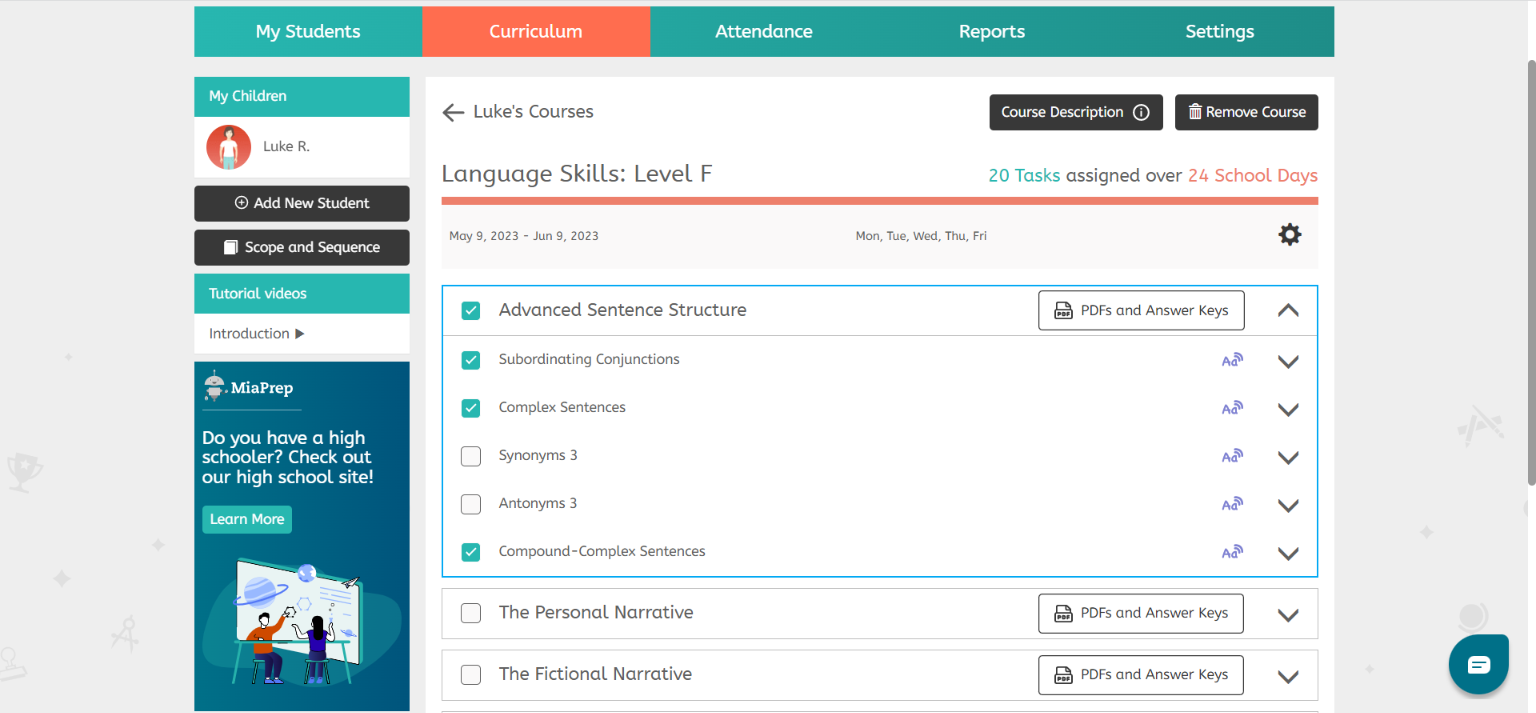This screenshot has width=1536, height=713.
Task: Uncheck the Compound-Complex Sentences task
Action: click(470, 552)
